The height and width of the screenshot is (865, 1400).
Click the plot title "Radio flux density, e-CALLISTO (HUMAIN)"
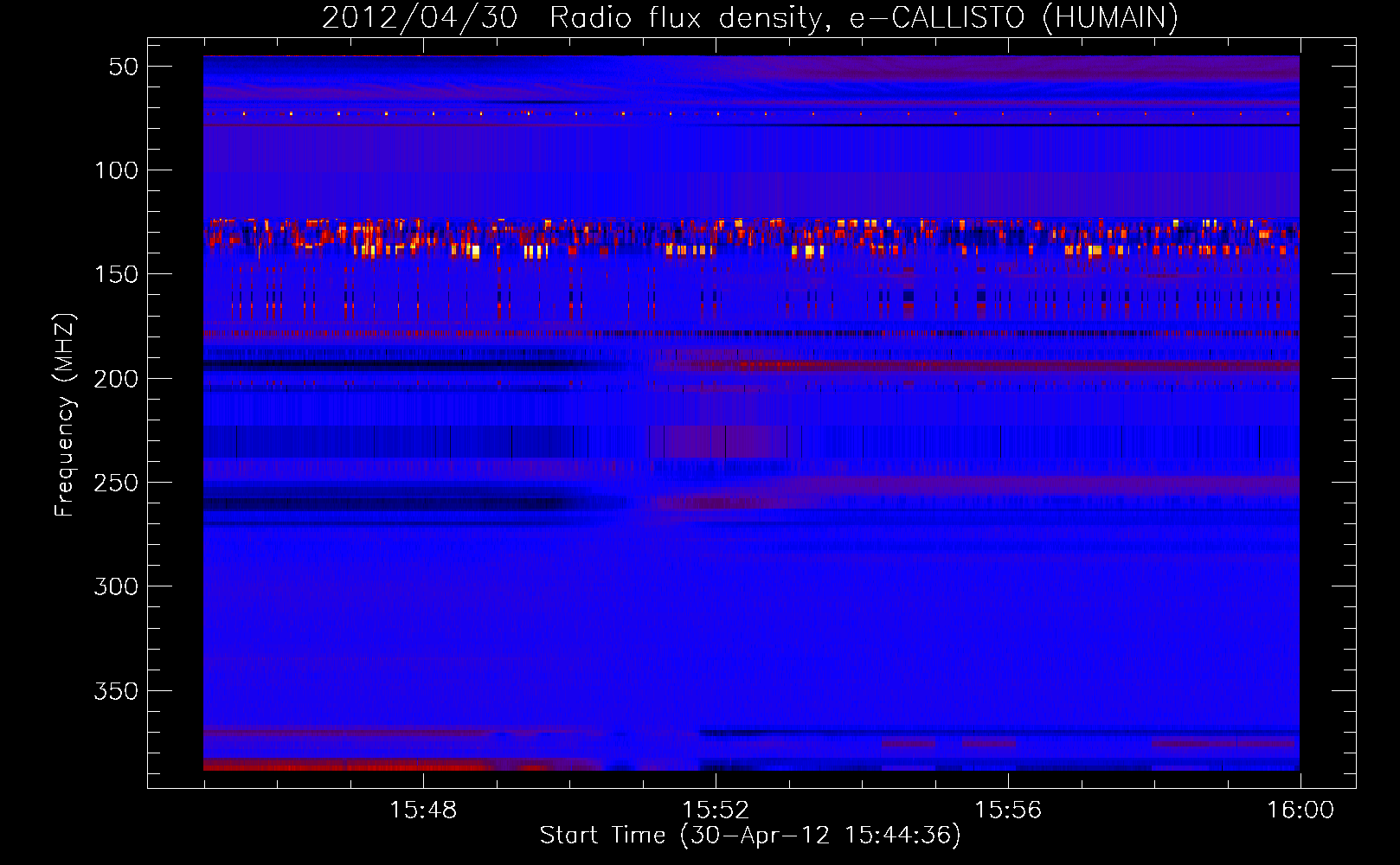coord(864,18)
